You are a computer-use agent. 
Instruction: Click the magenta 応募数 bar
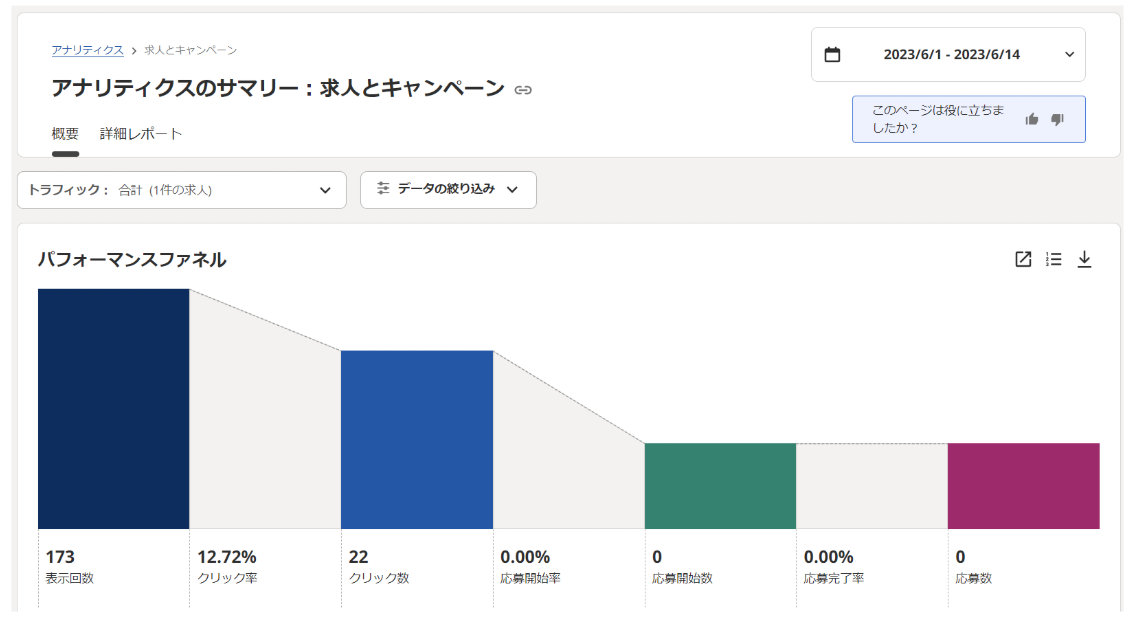tap(1024, 486)
